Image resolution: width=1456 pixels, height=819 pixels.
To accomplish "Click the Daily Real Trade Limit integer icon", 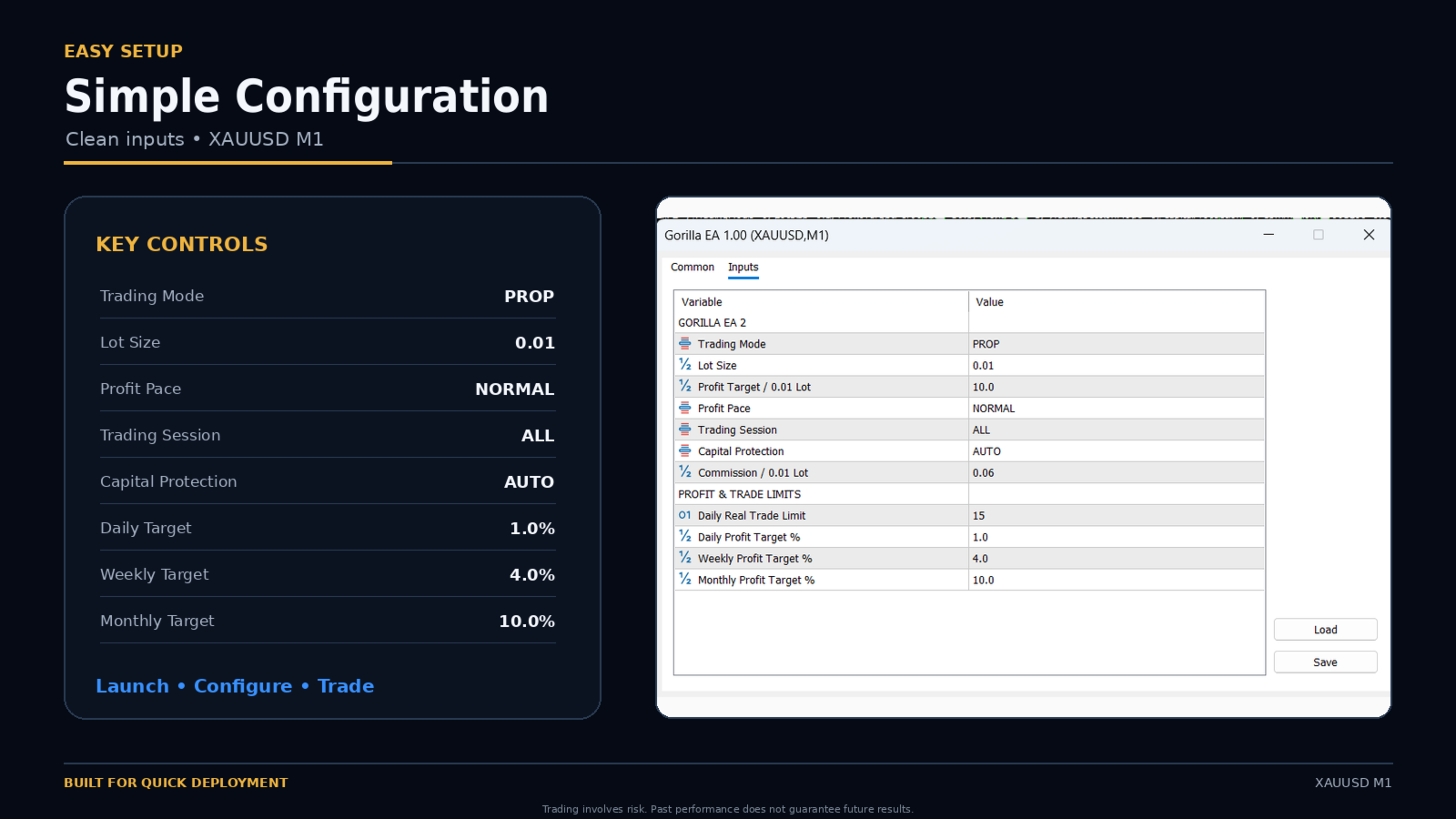I will pyautogui.click(x=685, y=515).
